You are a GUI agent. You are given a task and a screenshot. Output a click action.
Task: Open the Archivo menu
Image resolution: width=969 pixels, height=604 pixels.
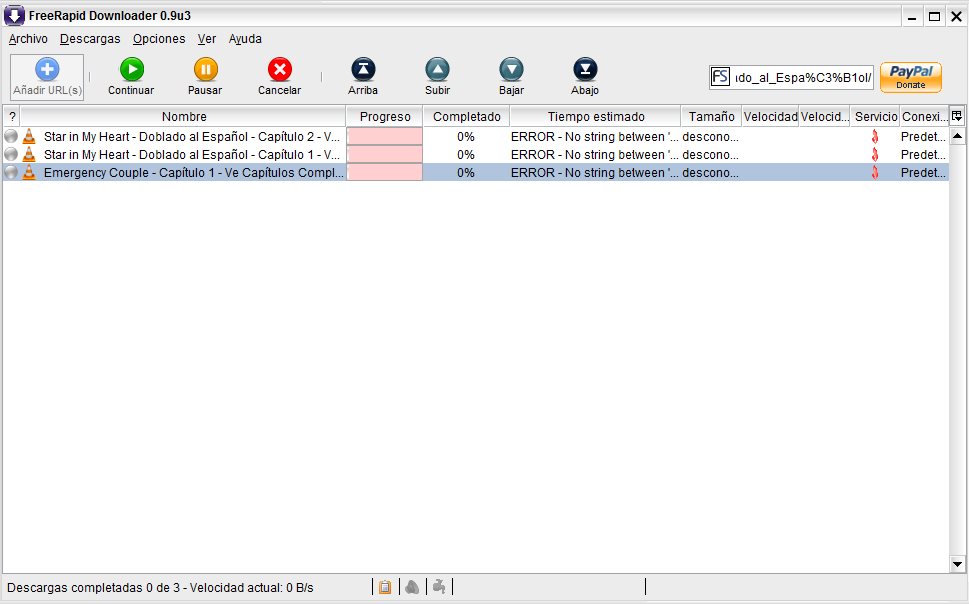28,39
